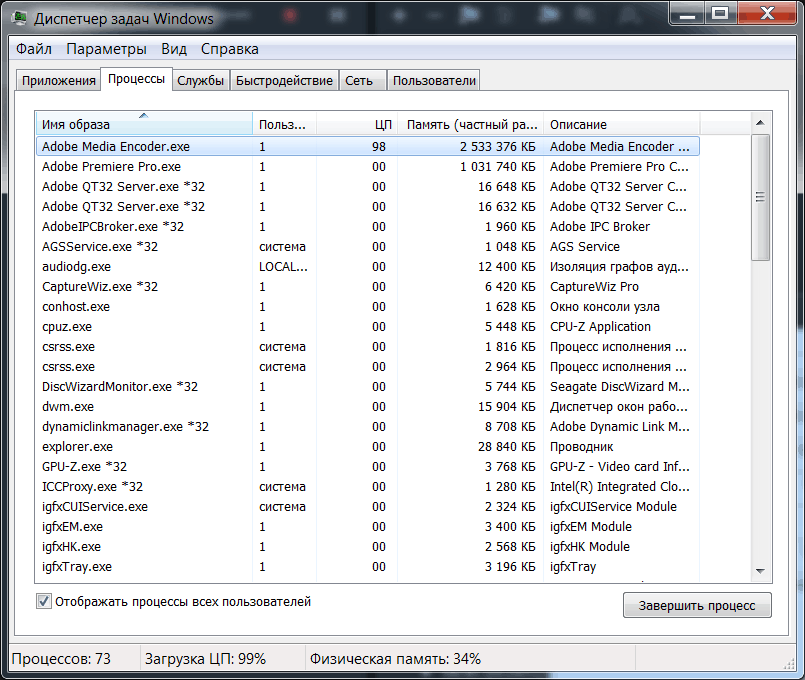Sort by the Имя образа column header
The height and width of the screenshot is (680, 805).
point(144,124)
